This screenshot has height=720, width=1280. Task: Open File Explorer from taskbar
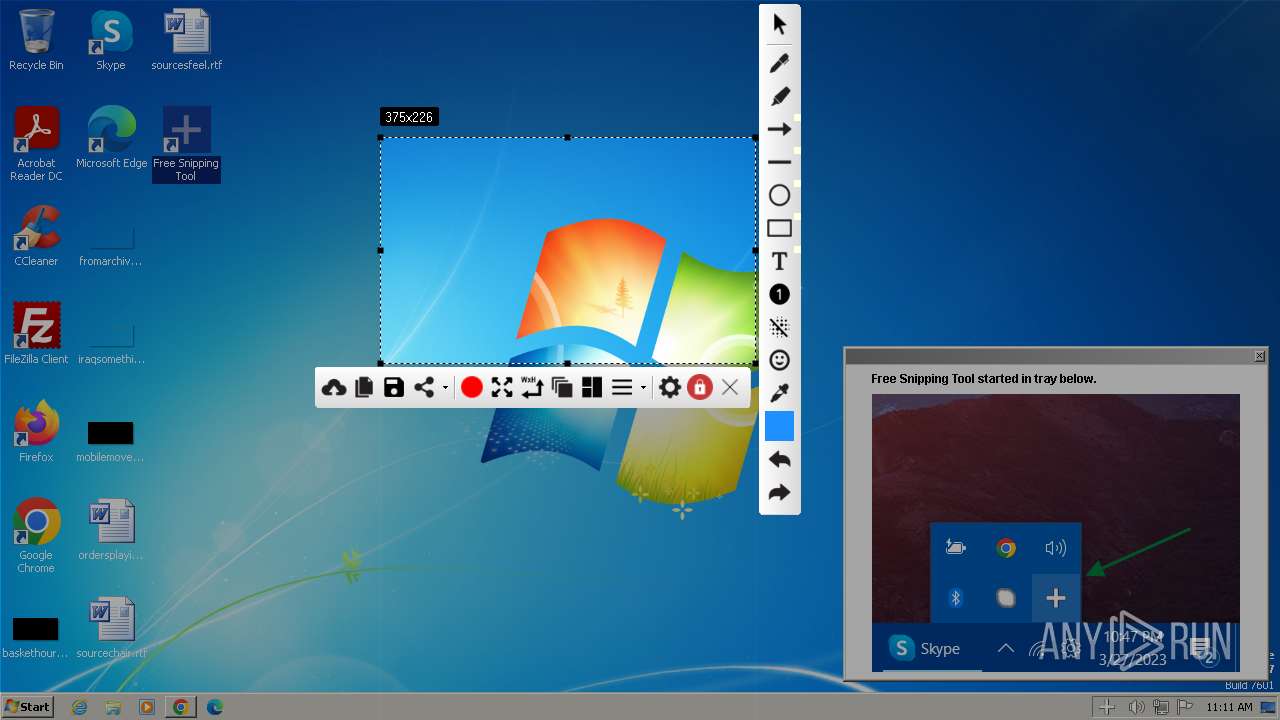[113, 707]
